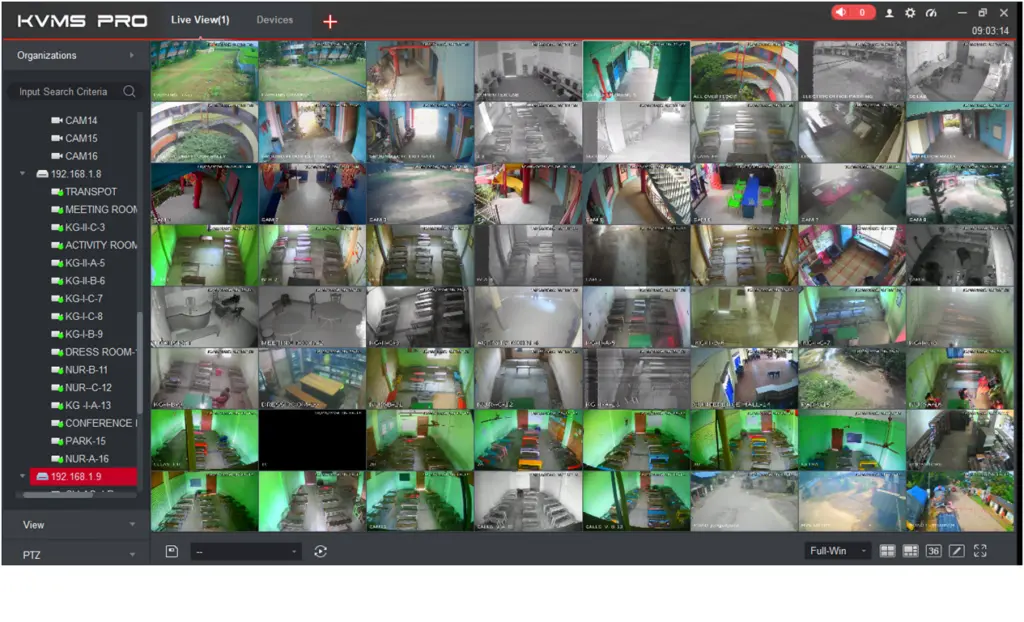The width and height of the screenshot is (1024, 622).
Task: Select the TRANSPOT camera icon
Action: 57,191
